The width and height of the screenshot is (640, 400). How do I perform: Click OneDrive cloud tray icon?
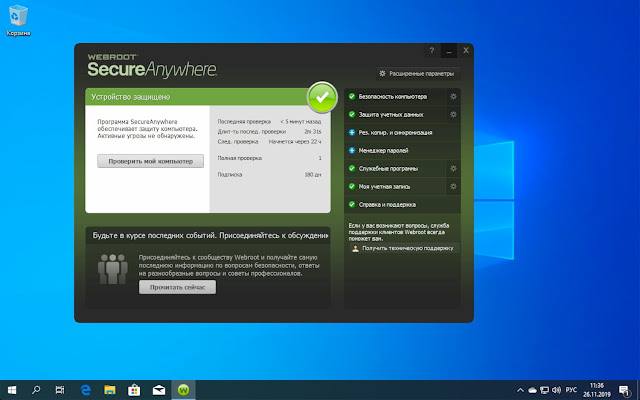533,390
